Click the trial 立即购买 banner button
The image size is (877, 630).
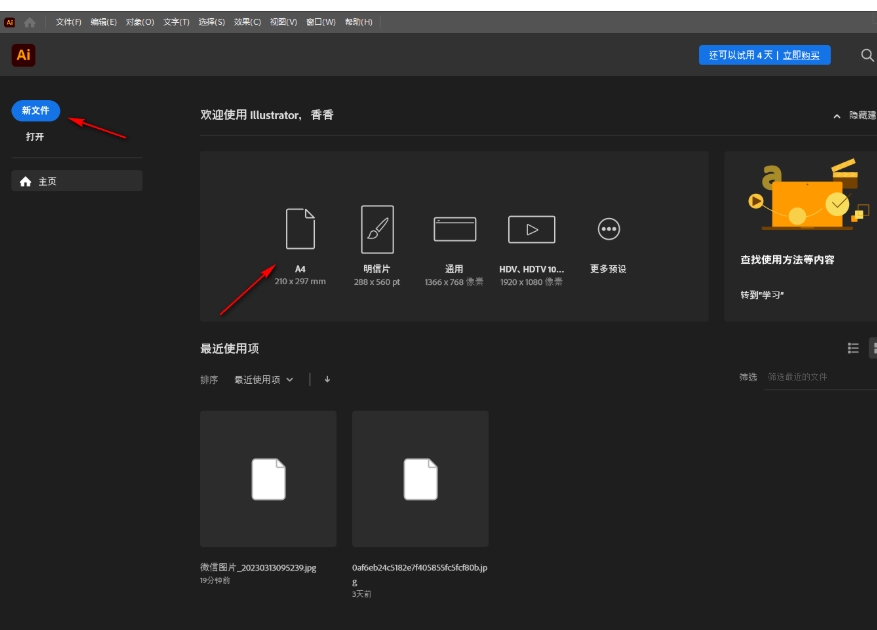[x=765, y=55]
